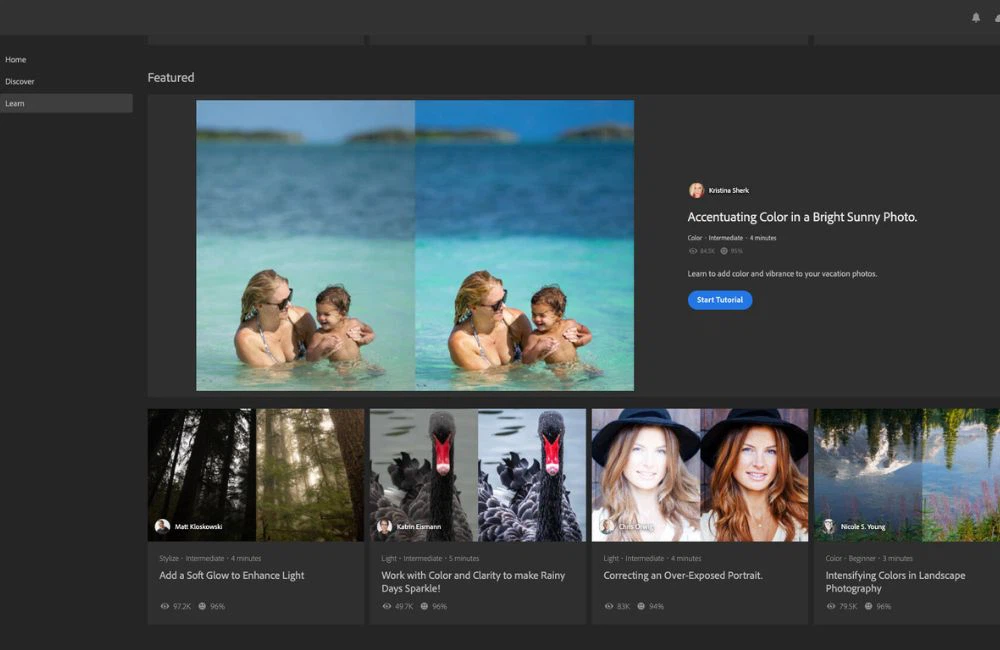Image resolution: width=1000 pixels, height=650 pixels.
Task: Click Kristina Sherk's avatar on the featured tutorial
Action: (696, 190)
